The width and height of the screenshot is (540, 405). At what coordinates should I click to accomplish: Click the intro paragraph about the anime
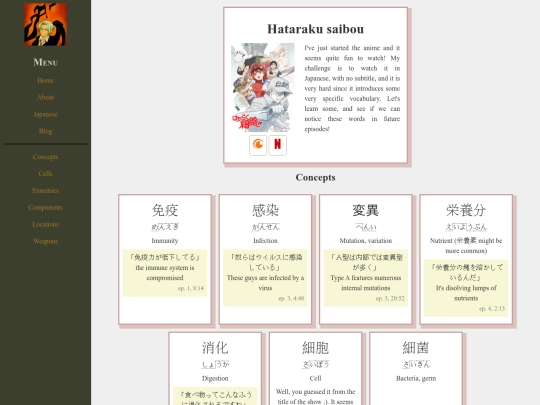352,88
